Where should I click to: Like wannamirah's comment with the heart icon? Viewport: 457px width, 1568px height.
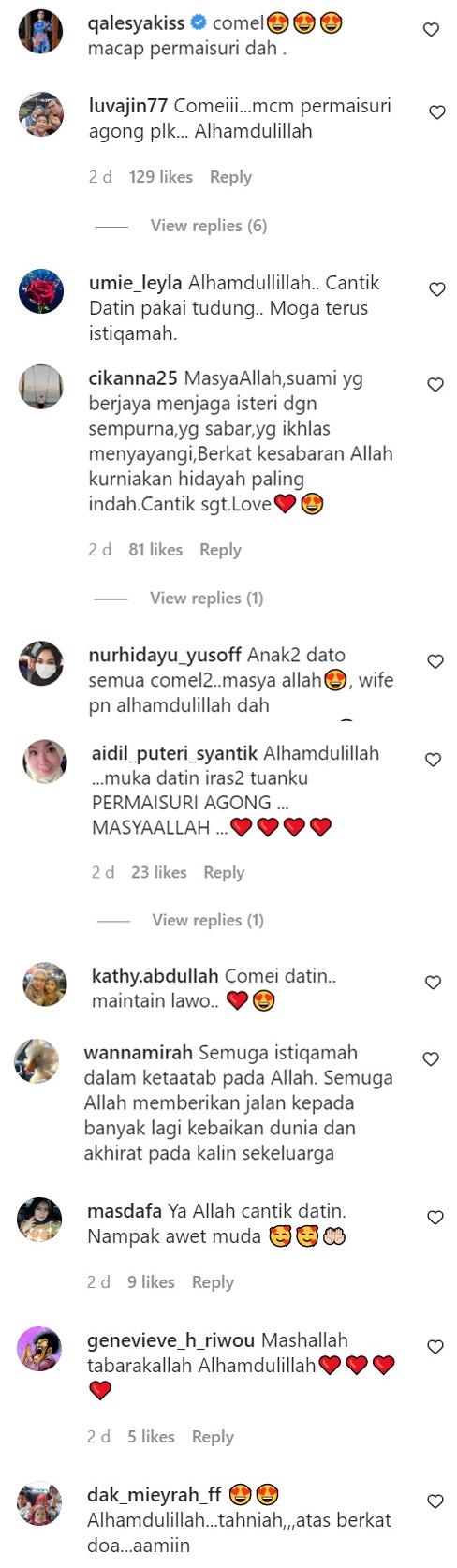(x=431, y=1059)
